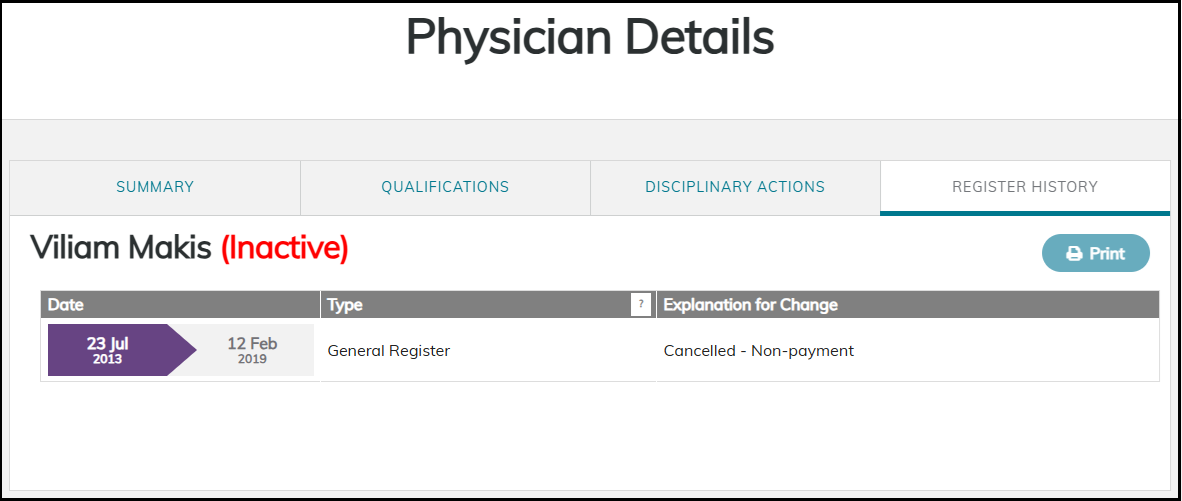Click the Type column header
The height and width of the screenshot is (501, 1182).
pyautogui.click(x=345, y=305)
